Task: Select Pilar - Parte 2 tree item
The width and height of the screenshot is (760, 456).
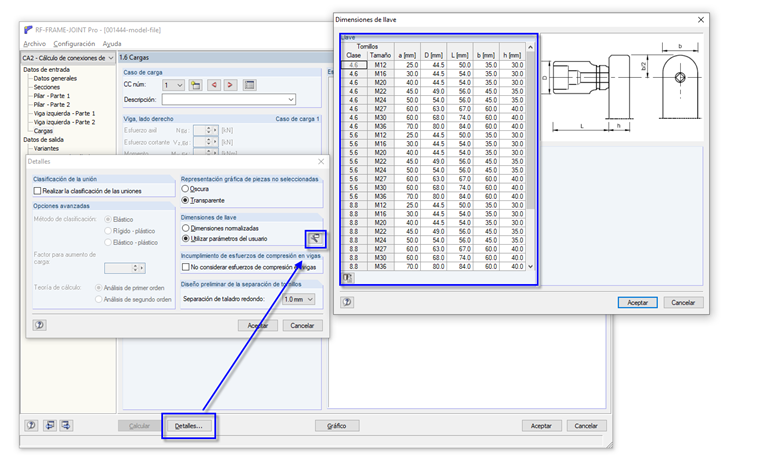Action: pos(52,105)
